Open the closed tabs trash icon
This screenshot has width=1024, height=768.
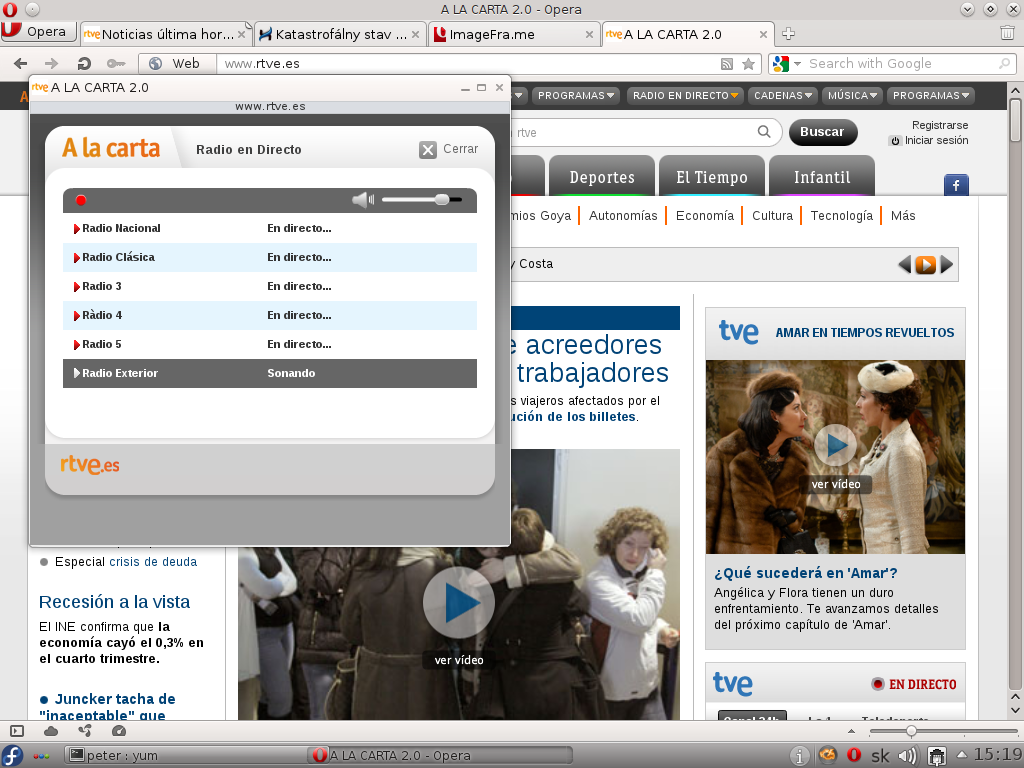pos(1008,33)
